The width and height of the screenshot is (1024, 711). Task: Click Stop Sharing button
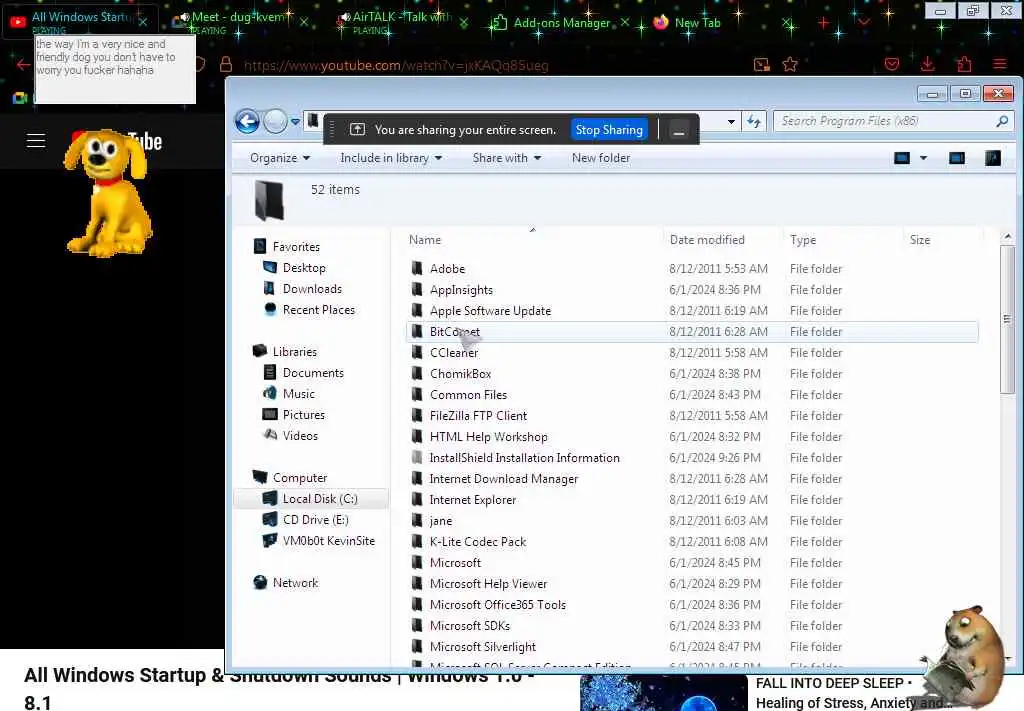[x=609, y=130]
